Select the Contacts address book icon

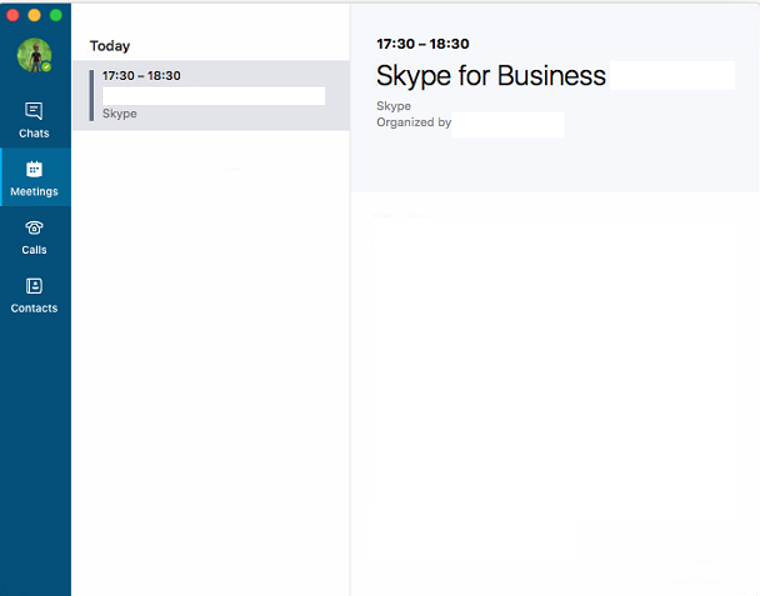tap(34, 286)
